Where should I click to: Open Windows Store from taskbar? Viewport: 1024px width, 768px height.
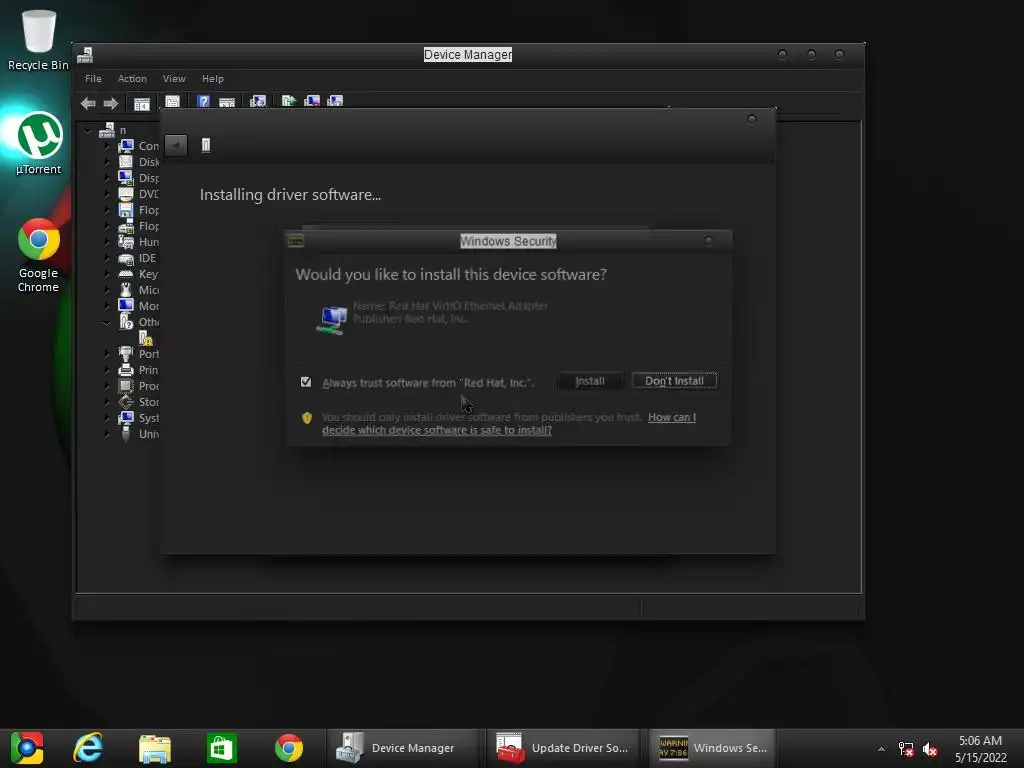point(221,748)
